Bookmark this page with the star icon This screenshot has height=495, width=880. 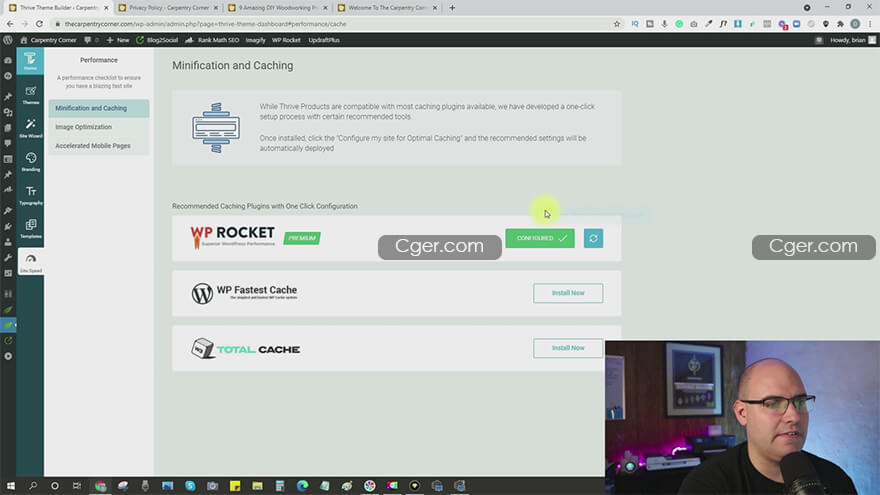tap(617, 24)
